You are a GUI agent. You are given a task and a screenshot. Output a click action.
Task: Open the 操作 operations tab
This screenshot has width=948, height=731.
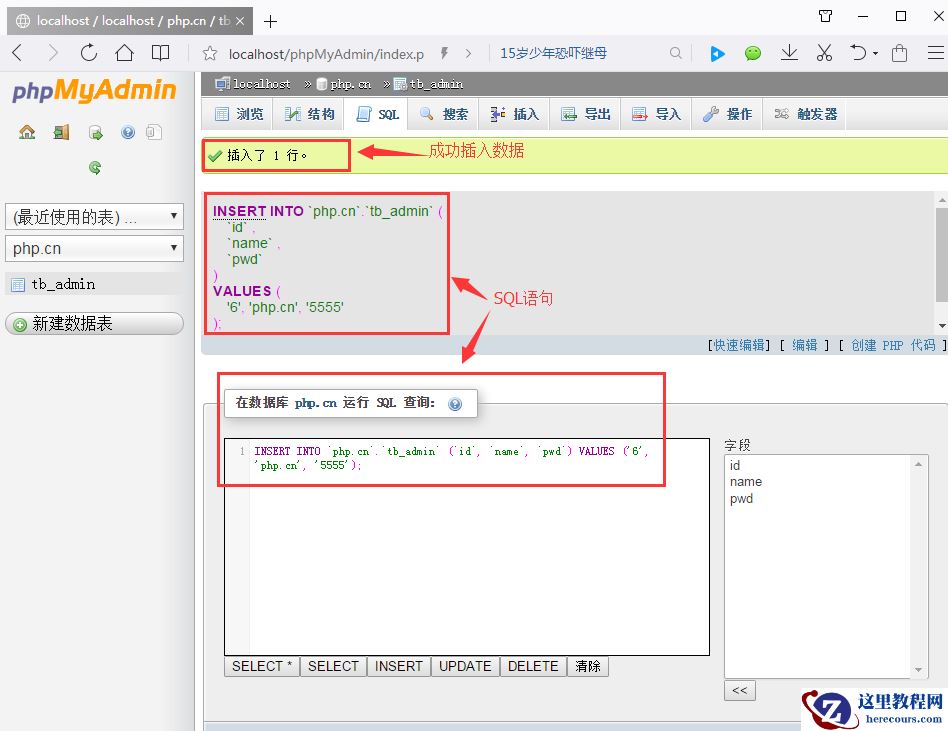pyautogui.click(x=727, y=114)
